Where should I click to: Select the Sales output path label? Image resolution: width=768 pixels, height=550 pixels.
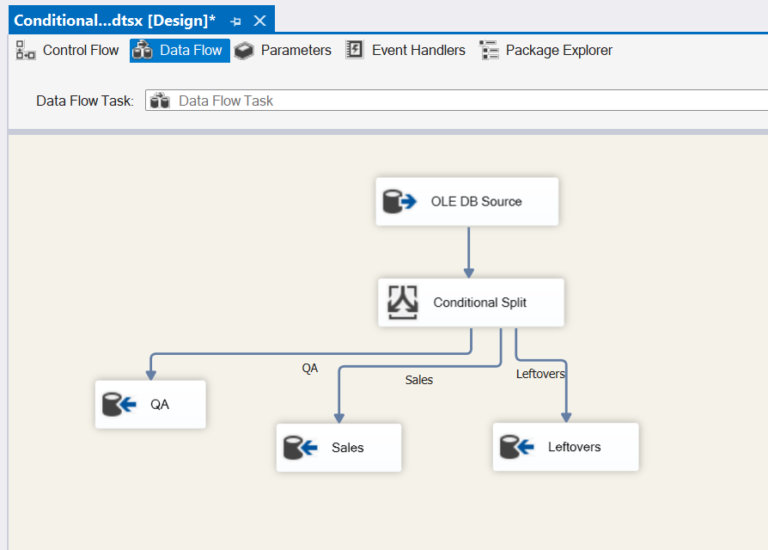(419, 380)
